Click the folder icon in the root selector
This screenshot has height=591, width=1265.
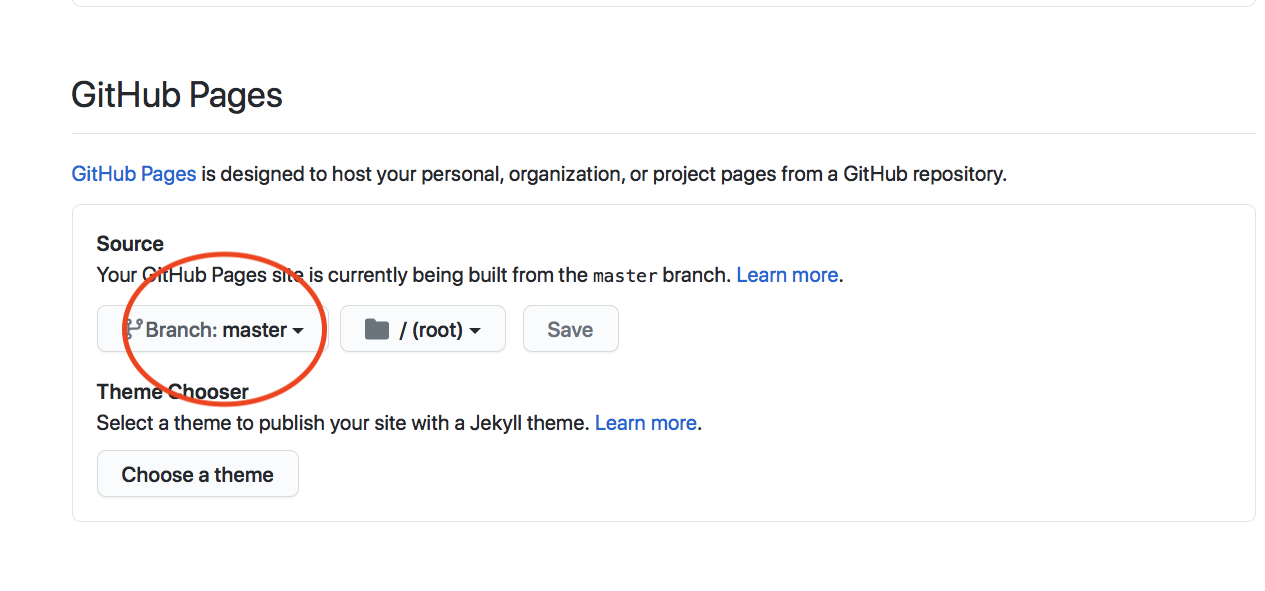point(376,329)
